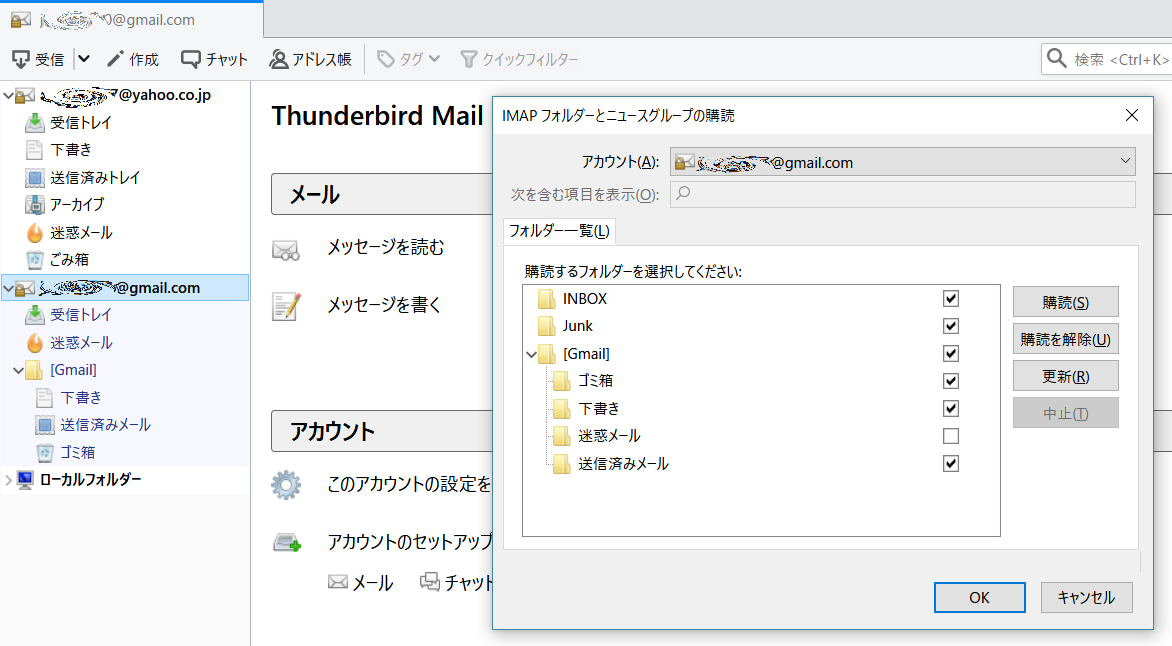Image resolution: width=1172 pixels, height=646 pixels.
Task: Open 送信済みメール sent icon in sidebar
Action: (45, 425)
